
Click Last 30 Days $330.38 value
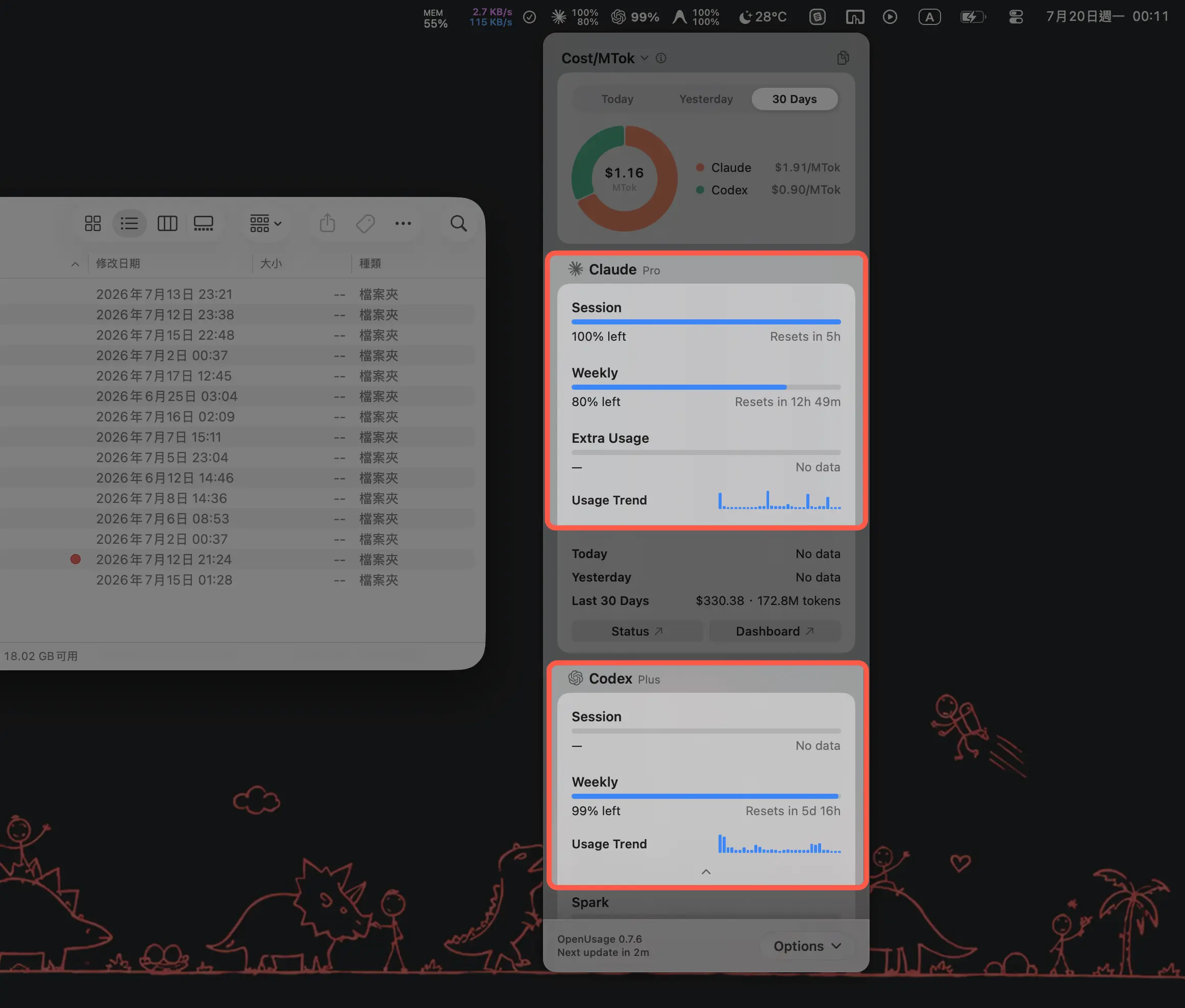(x=768, y=600)
